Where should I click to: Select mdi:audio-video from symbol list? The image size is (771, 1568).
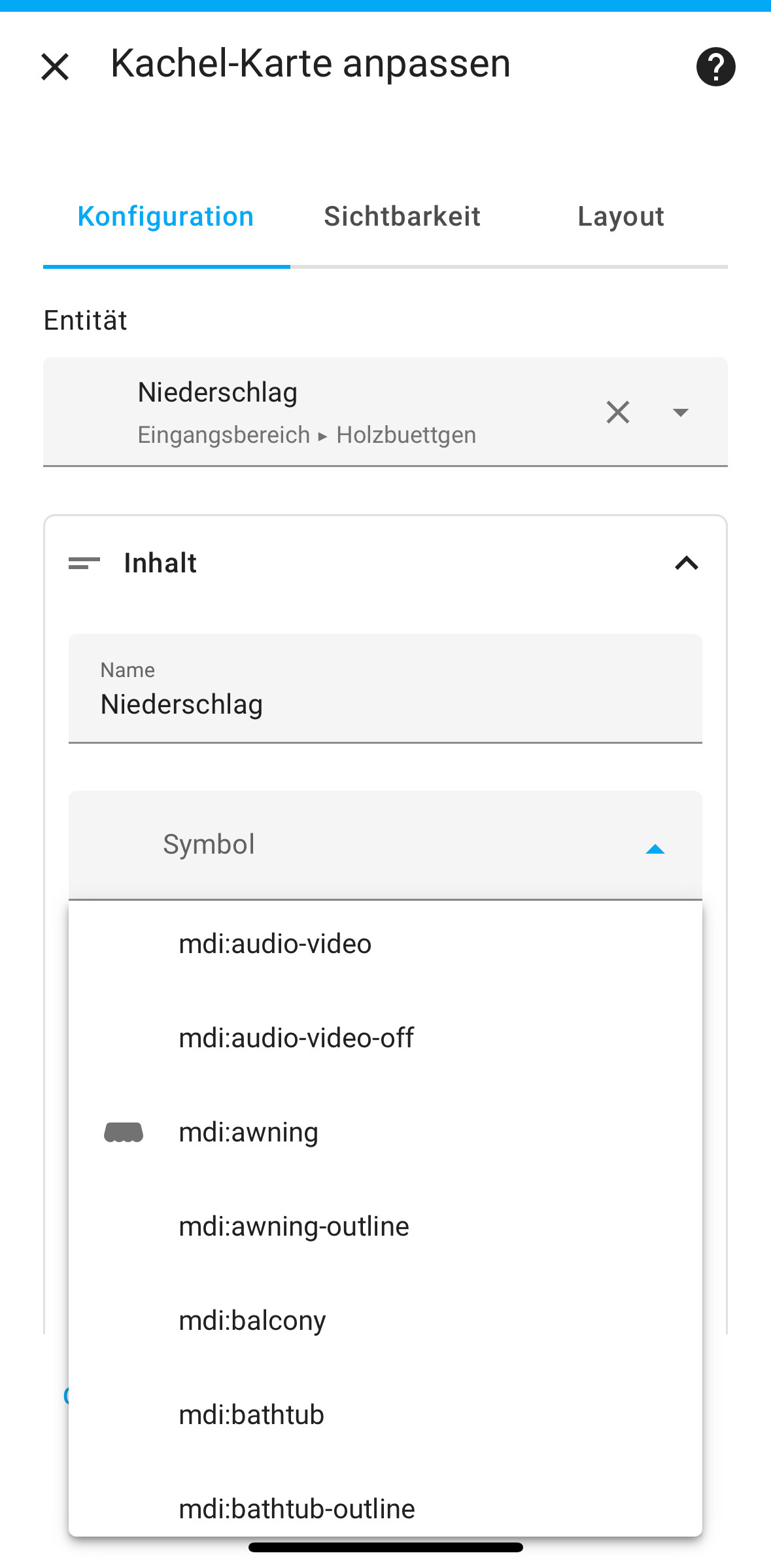click(275, 944)
